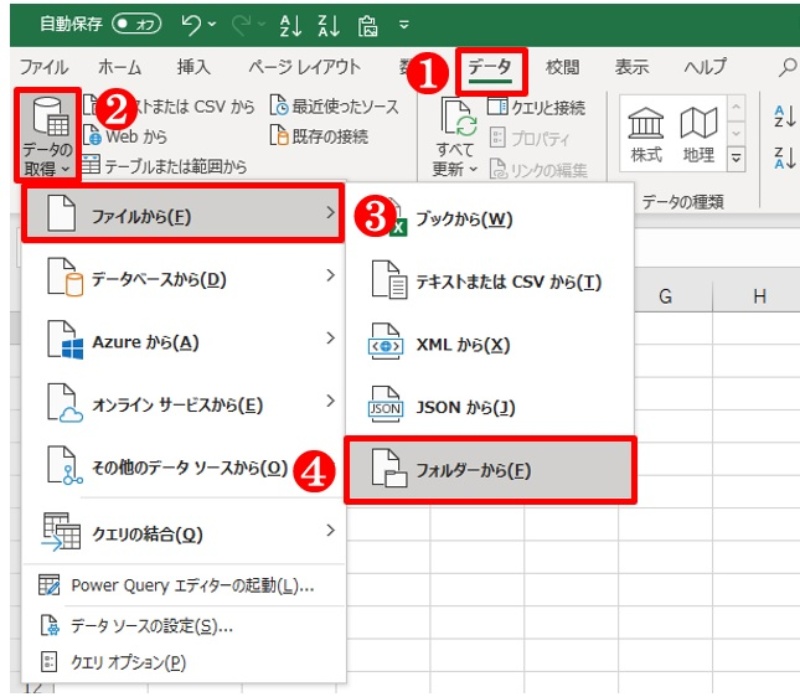This screenshot has width=800, height=697.
Task: Click データ ソースの設定(S)
Action: [x=184, y=626]
